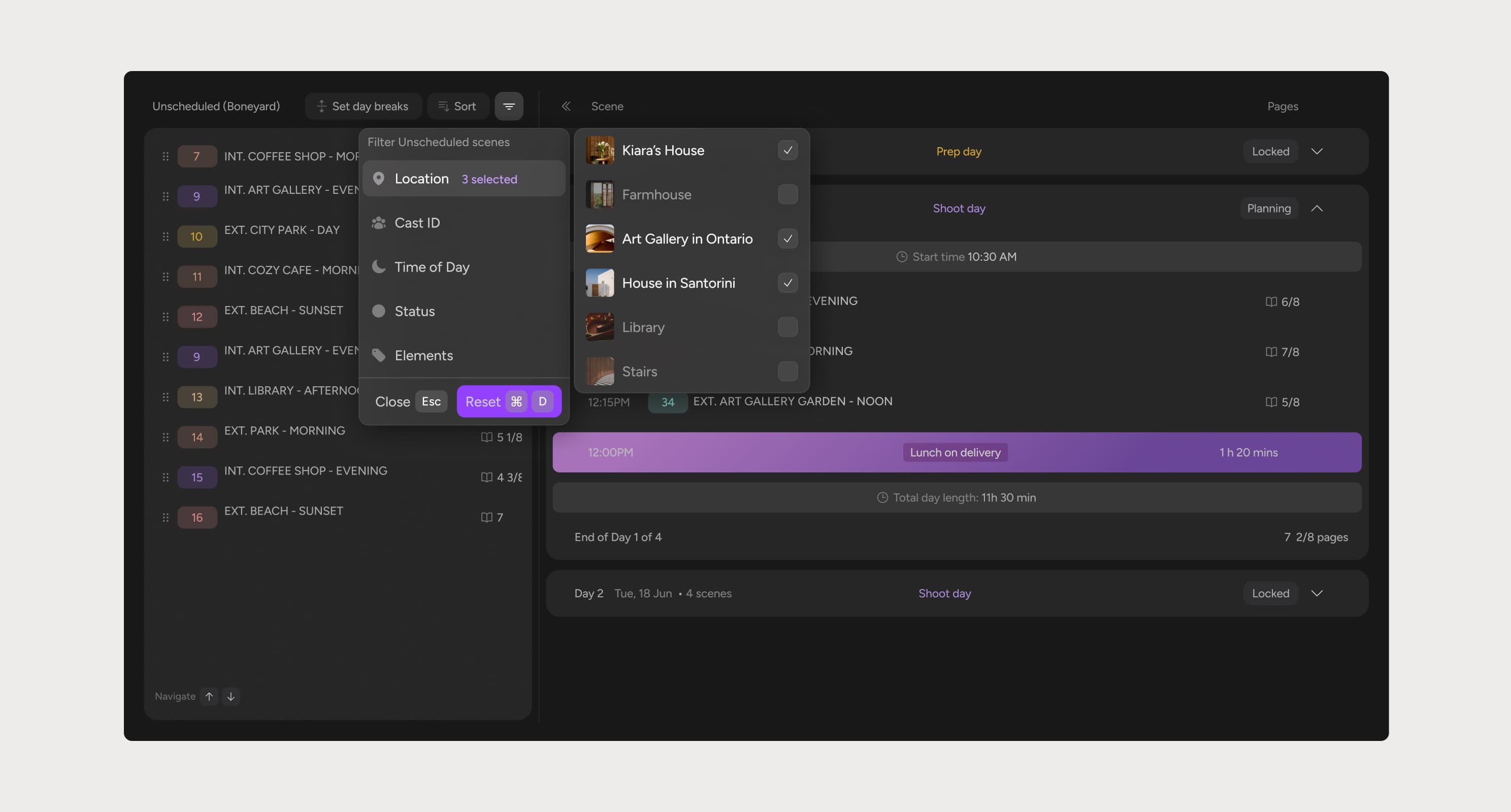Click the page icon next to 6/8

coord(1270,301)
